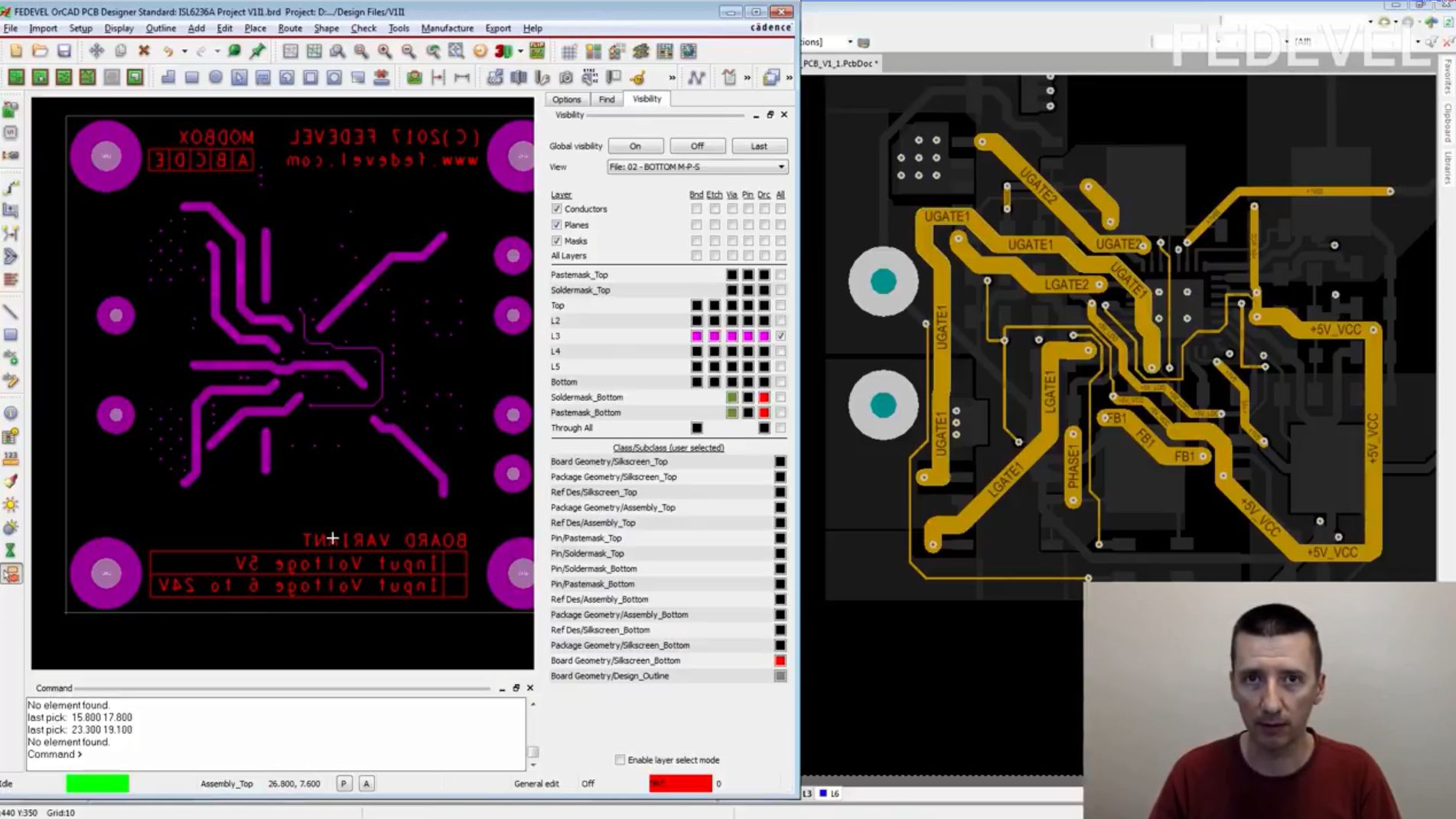Screen dimensions: 1456x819
Task: Switch to the Find tab
Action: [606, 100]
